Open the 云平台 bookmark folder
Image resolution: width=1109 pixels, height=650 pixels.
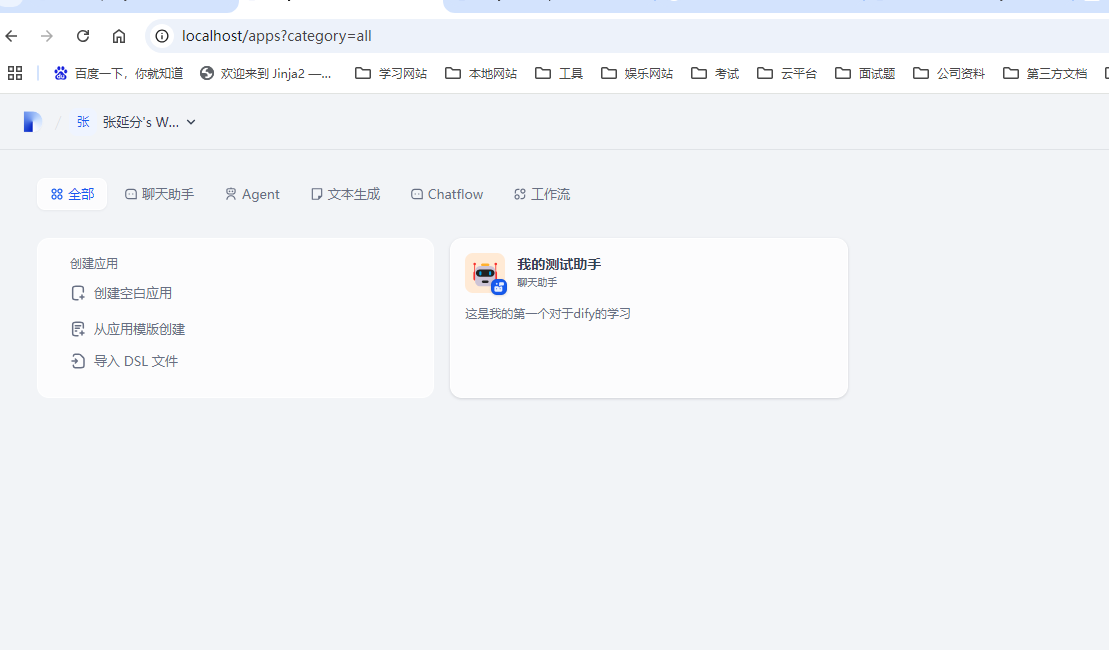click(786, 74)
